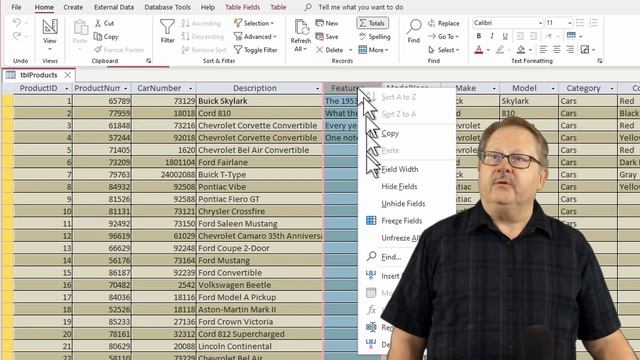Switch to the Create ribbon tab

pyautogui.click(x=73, y=7)
